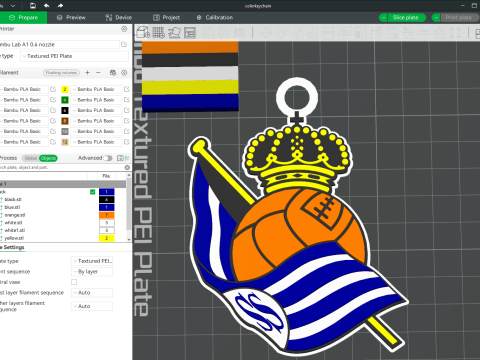Click the redo arrow in title bar
This screenshot has width=480, height=360.
(60, 6)
